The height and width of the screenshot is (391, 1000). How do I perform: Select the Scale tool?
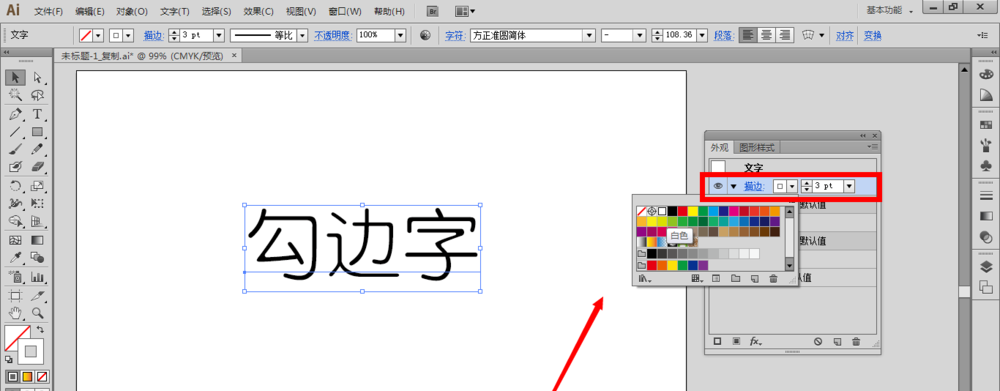(x=37, y=186)
